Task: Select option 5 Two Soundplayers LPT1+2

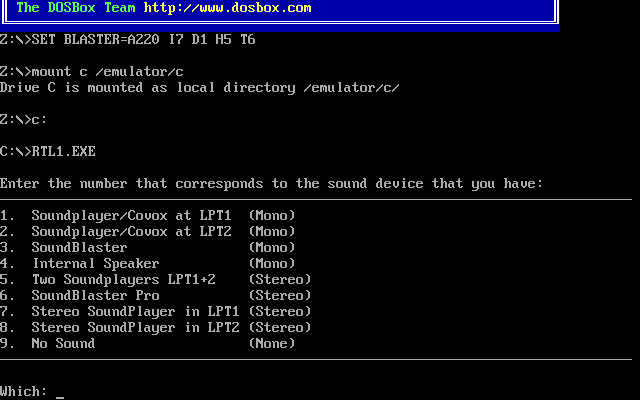Action: (156, 279)
